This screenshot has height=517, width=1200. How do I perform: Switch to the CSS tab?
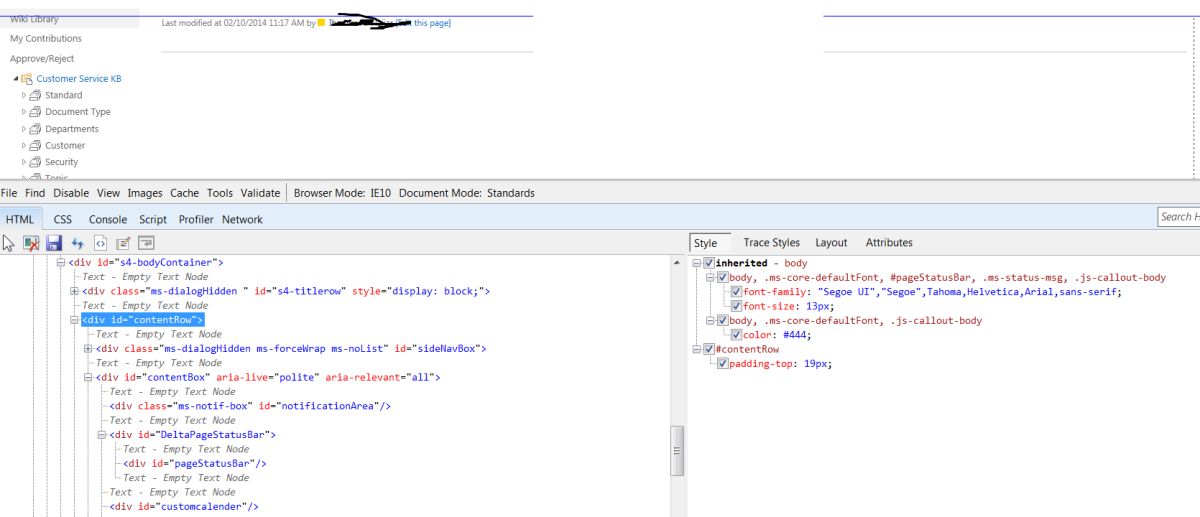tap(62, 220)
